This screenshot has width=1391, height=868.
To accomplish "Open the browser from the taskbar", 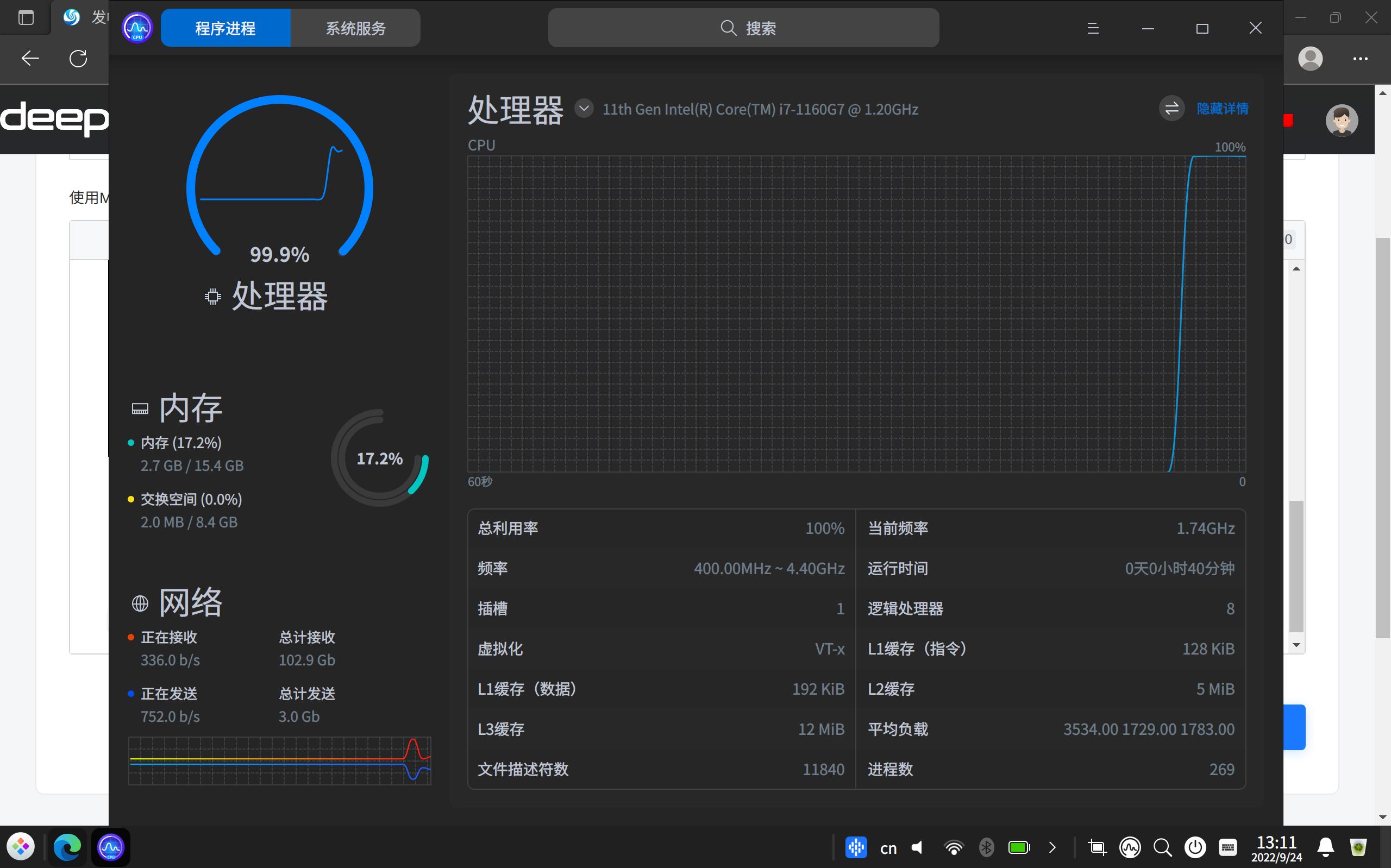I will point(67,847).
